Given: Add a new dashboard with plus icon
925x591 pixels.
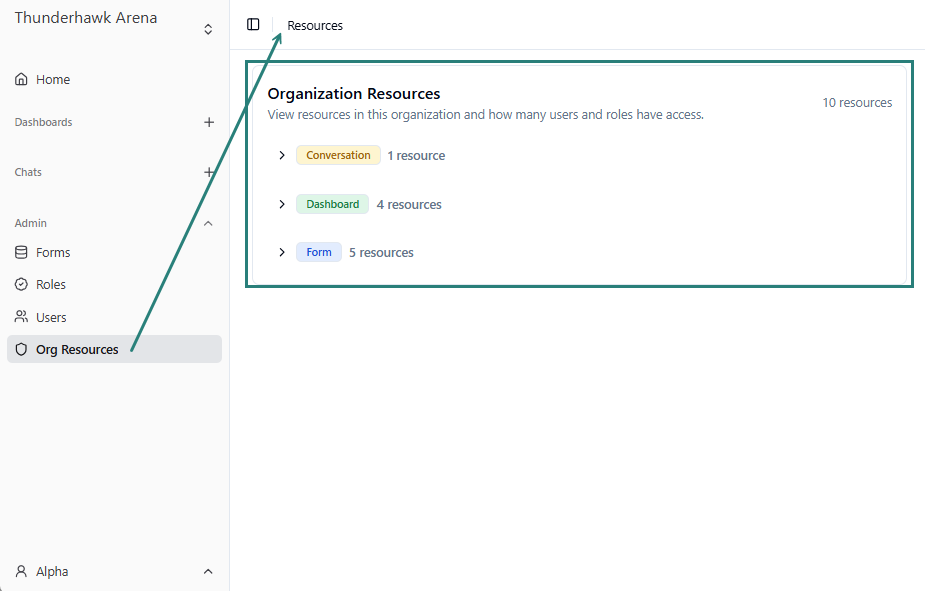Looking at the screenshot, I should pyautogui.click(x=209, y=122).
